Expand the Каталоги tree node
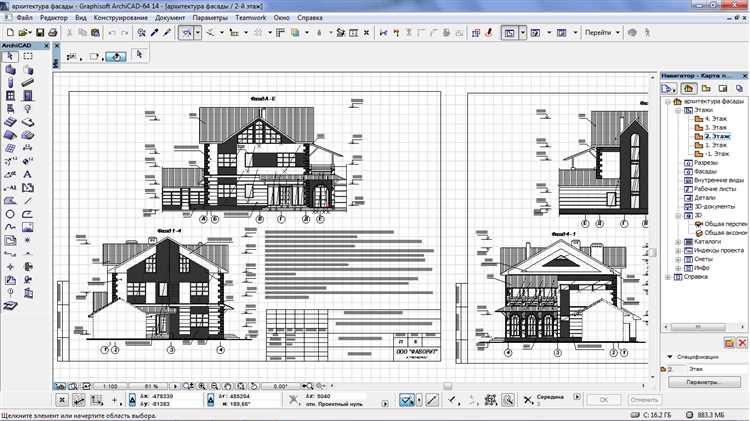 (678, 242)
